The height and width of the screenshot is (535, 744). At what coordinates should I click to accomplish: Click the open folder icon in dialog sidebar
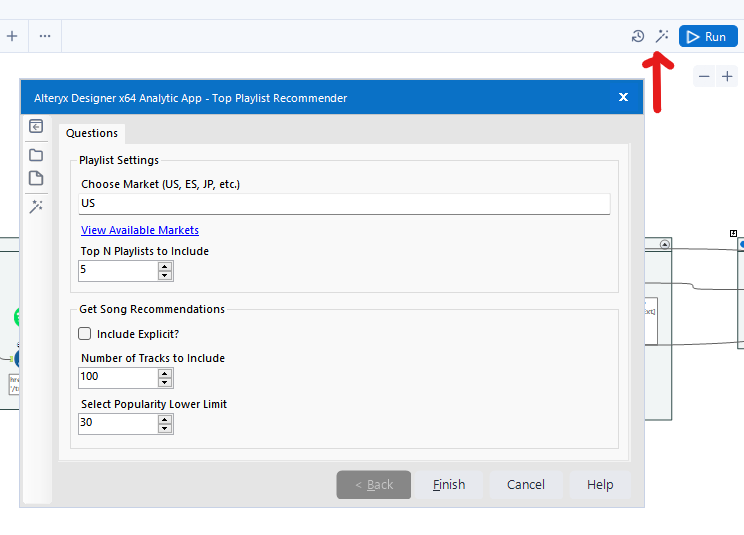(36, 155)
